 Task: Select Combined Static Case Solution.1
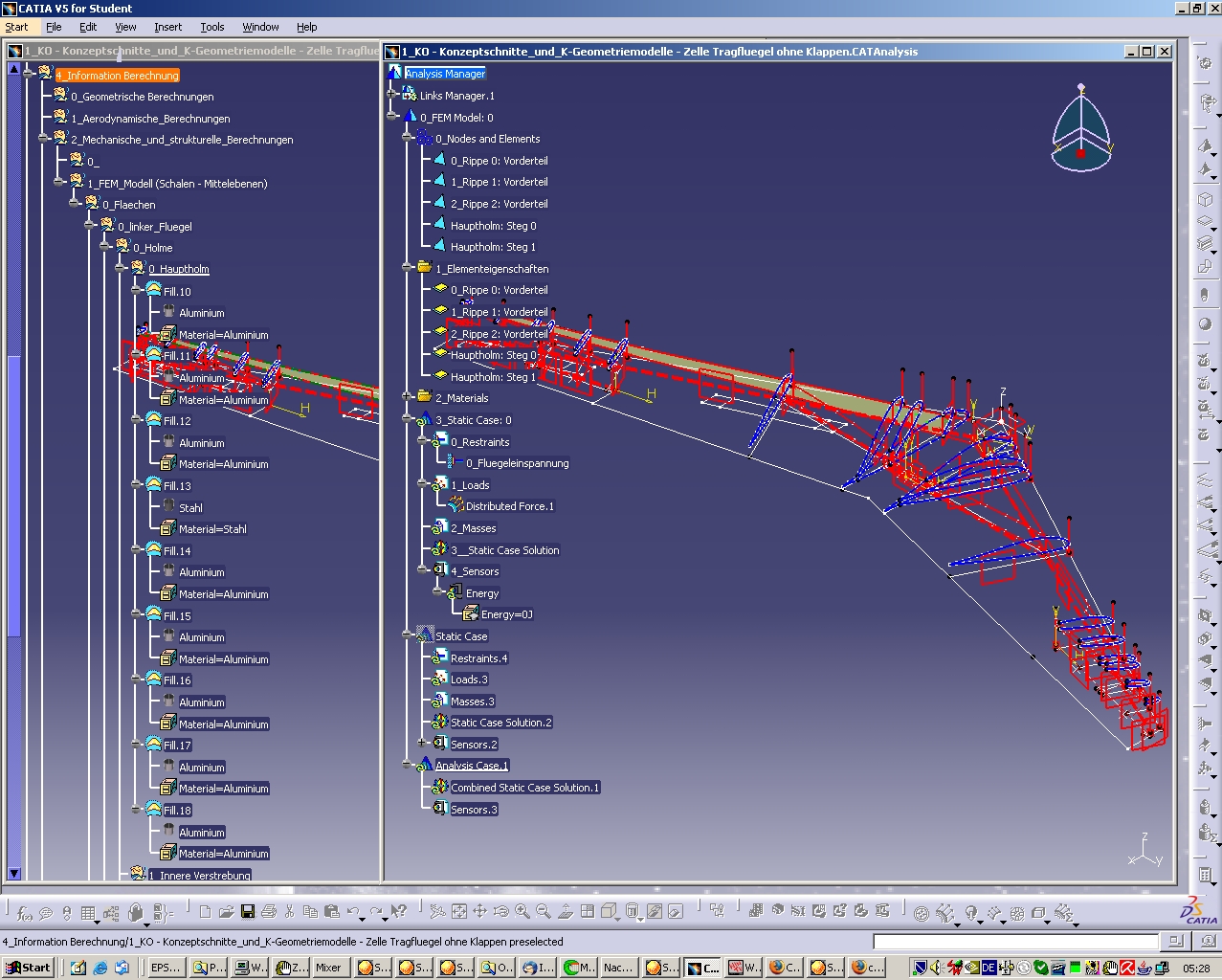(524, 788)
